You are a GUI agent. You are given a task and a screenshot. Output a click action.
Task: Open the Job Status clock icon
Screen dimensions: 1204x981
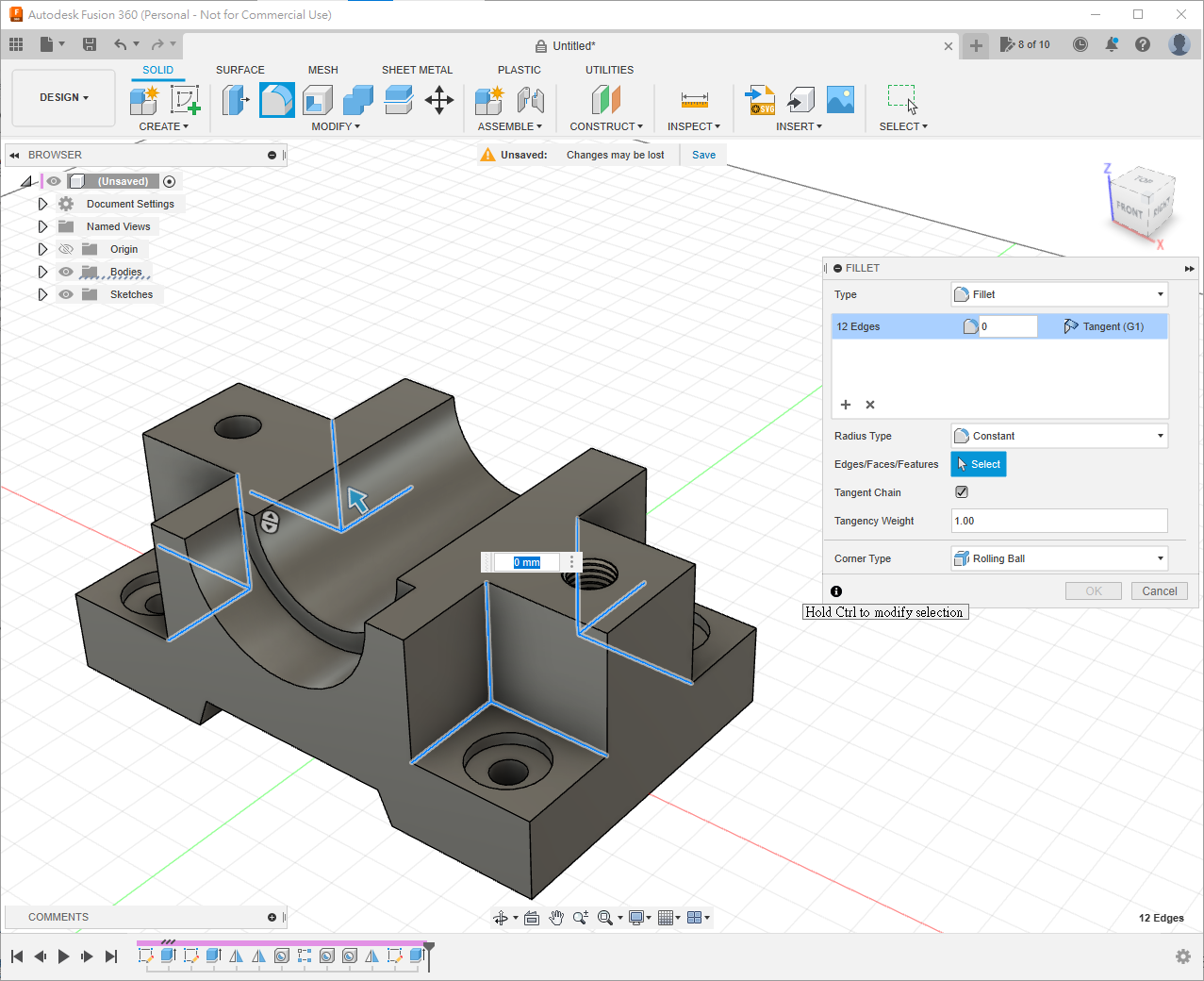[x=1080, y=44]
